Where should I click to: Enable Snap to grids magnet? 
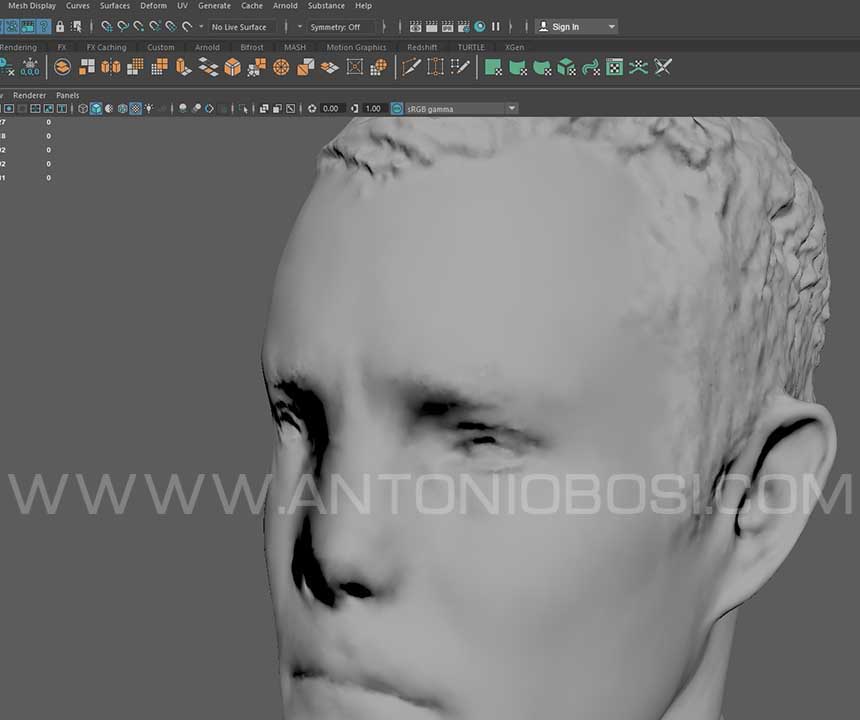pos(107,26)
